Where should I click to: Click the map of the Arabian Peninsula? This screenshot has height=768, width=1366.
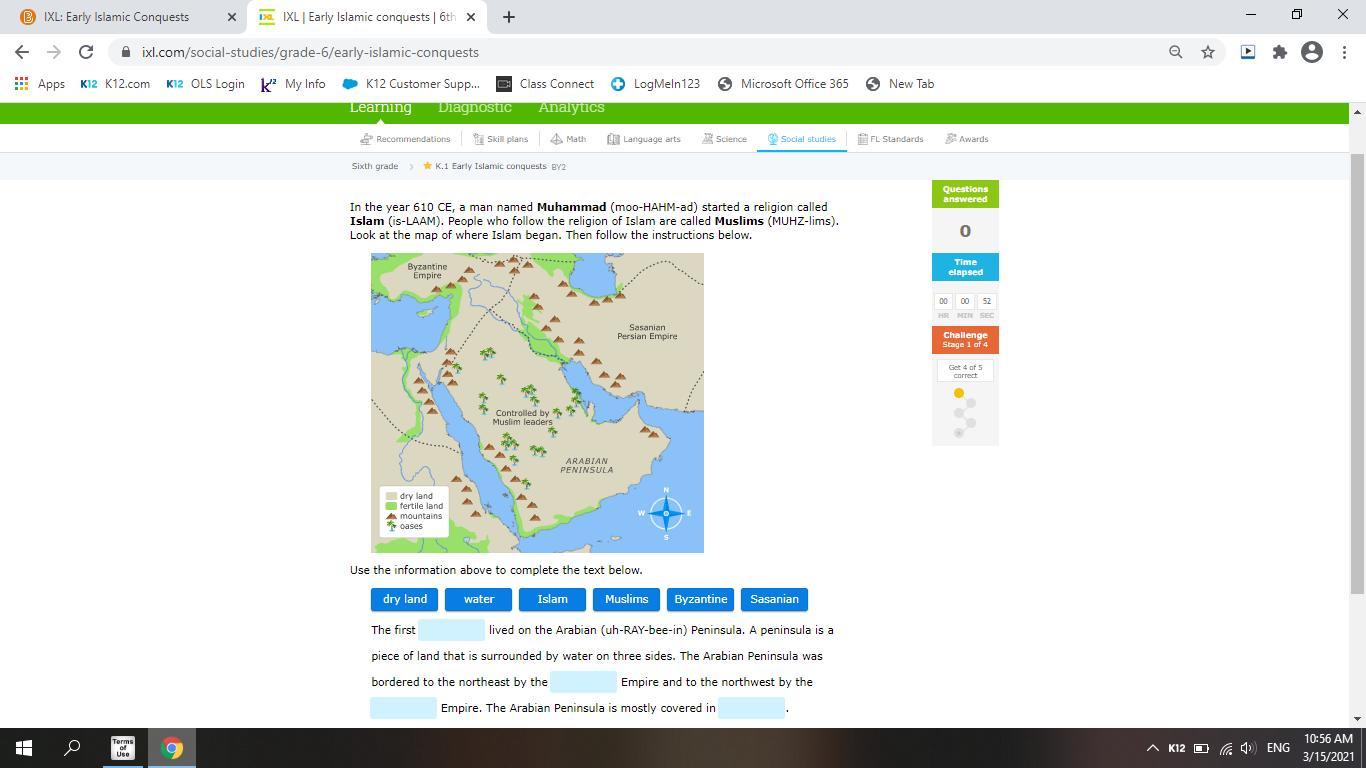point(538,403)
